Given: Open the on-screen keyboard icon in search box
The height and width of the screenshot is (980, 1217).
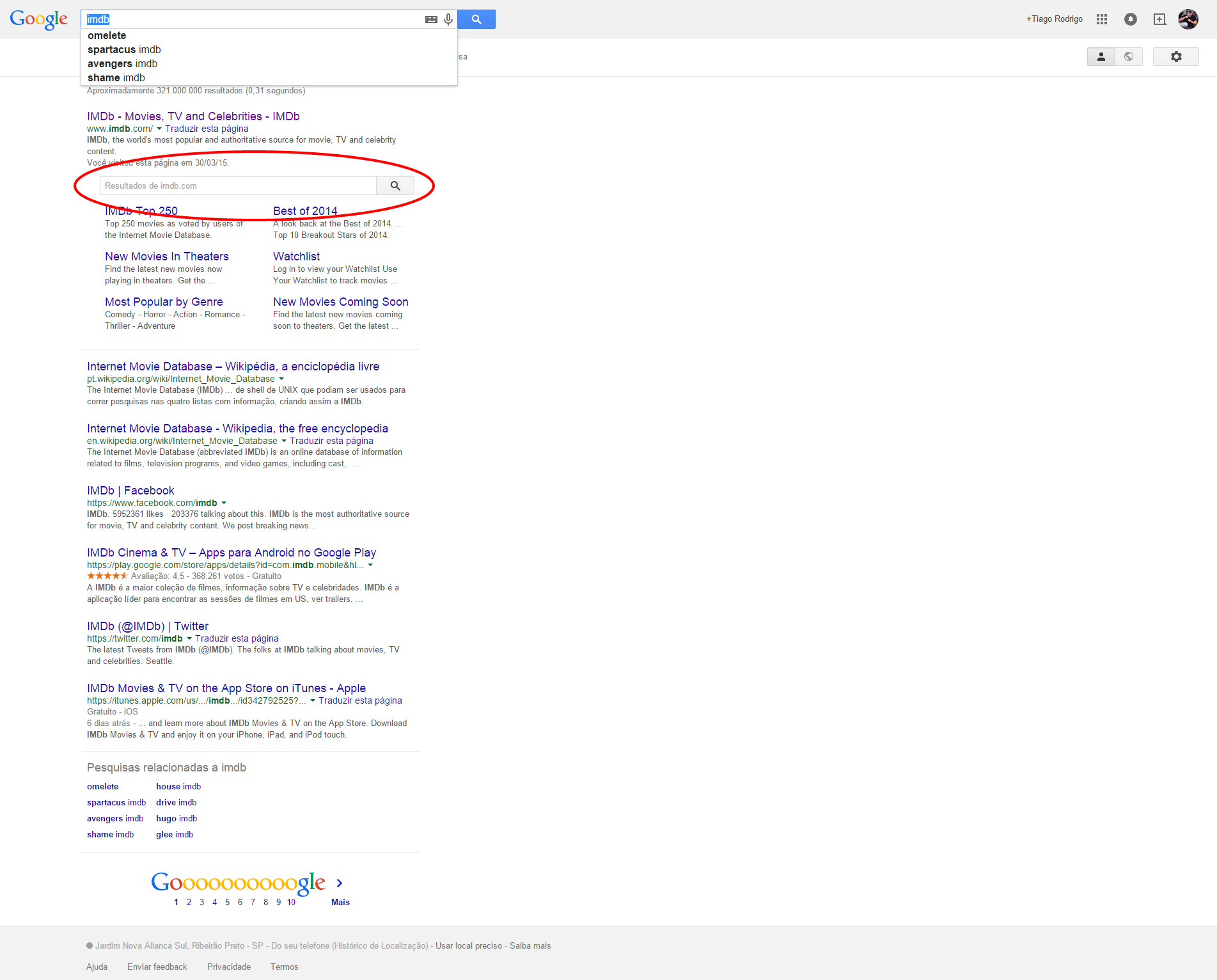Looking at the screenshot, I should click(431, 20).
